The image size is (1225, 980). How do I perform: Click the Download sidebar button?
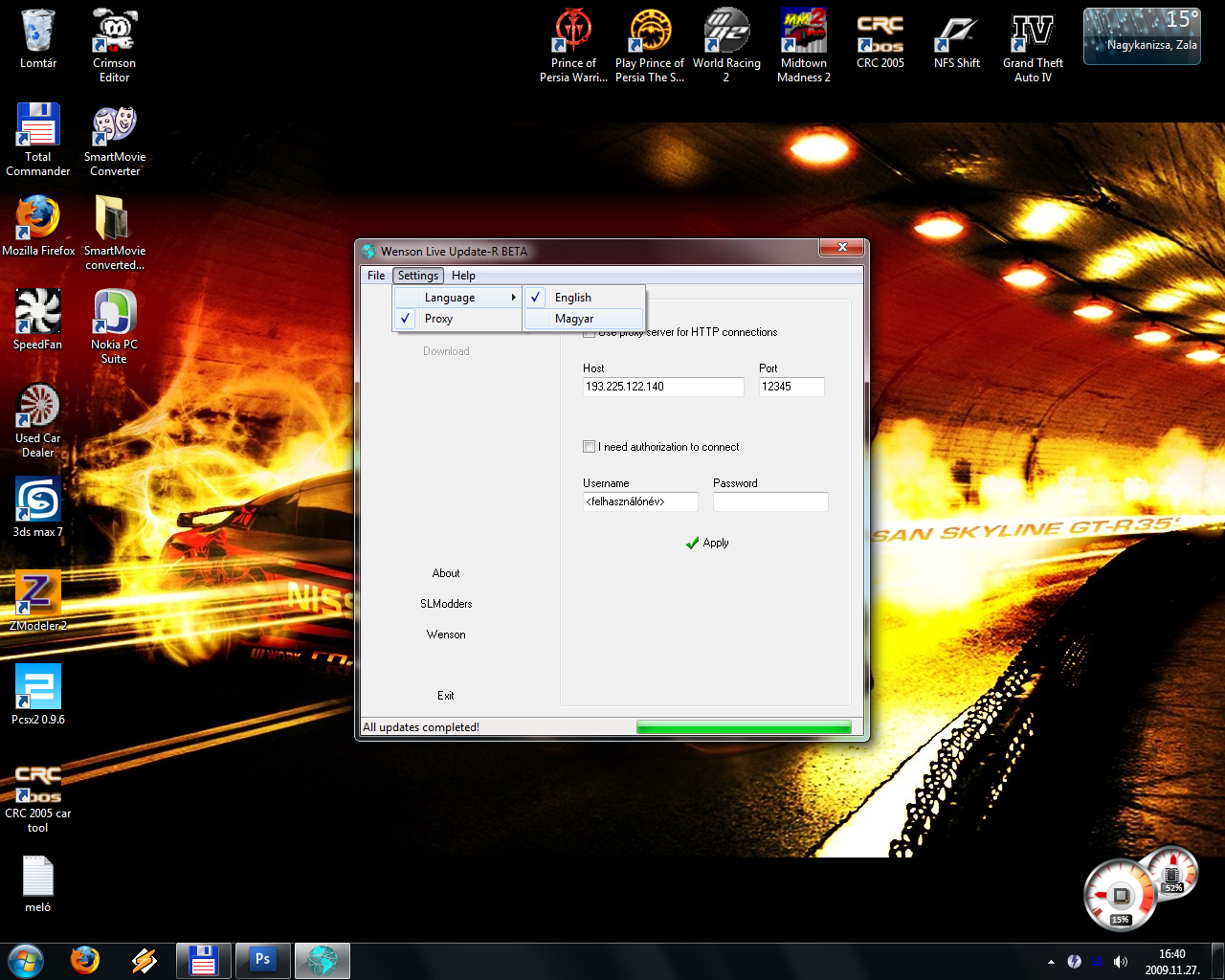pos(446,351)
